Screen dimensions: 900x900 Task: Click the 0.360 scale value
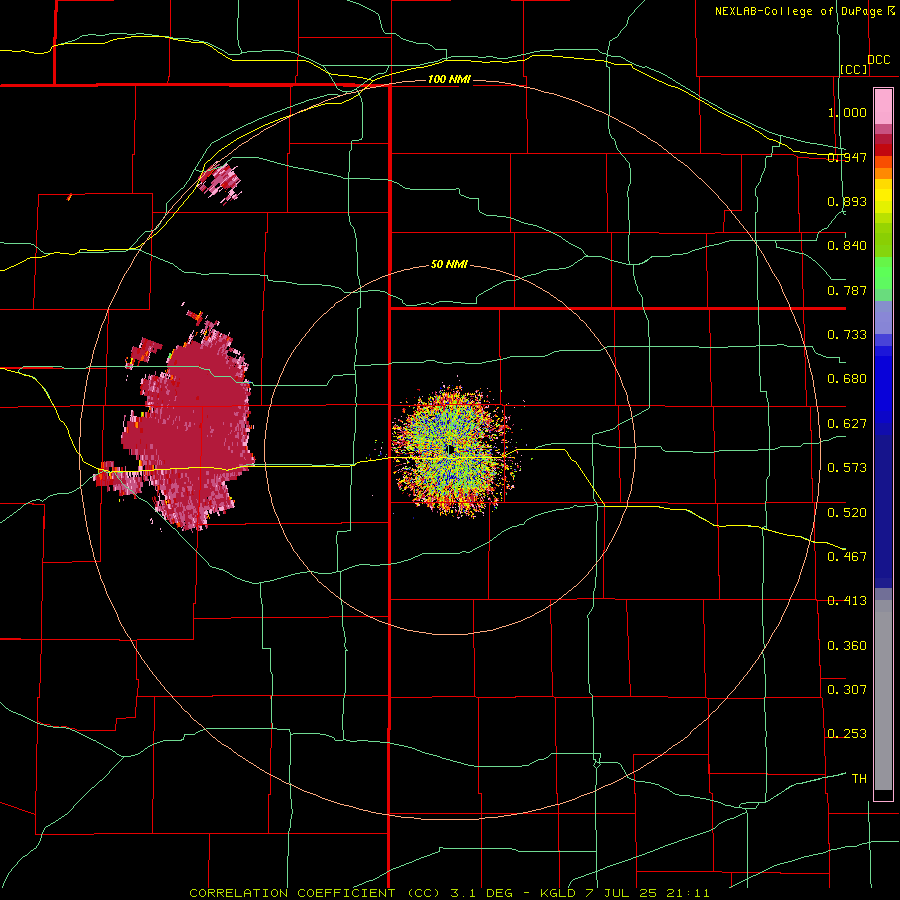pyautogui.click(x=847, y=645)
